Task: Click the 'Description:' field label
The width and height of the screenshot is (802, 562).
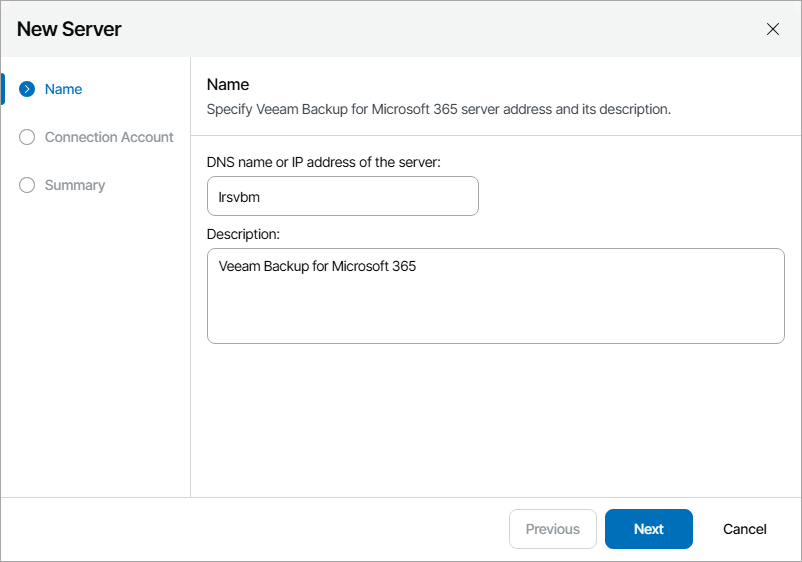Action: pyautogui.click(x=243, y=234)
